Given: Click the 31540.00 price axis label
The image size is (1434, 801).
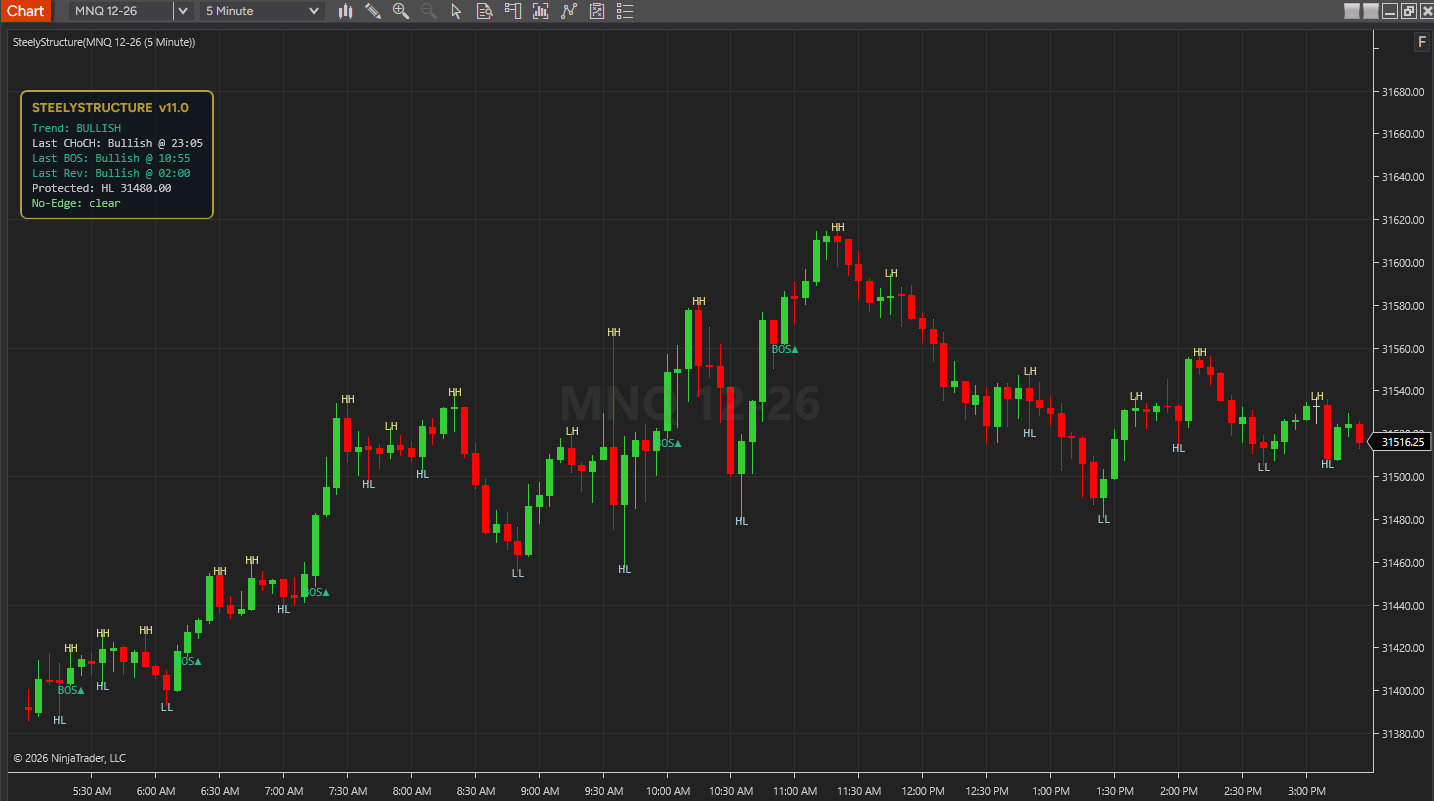Looking at the screenshot, I should point(1402,391).
